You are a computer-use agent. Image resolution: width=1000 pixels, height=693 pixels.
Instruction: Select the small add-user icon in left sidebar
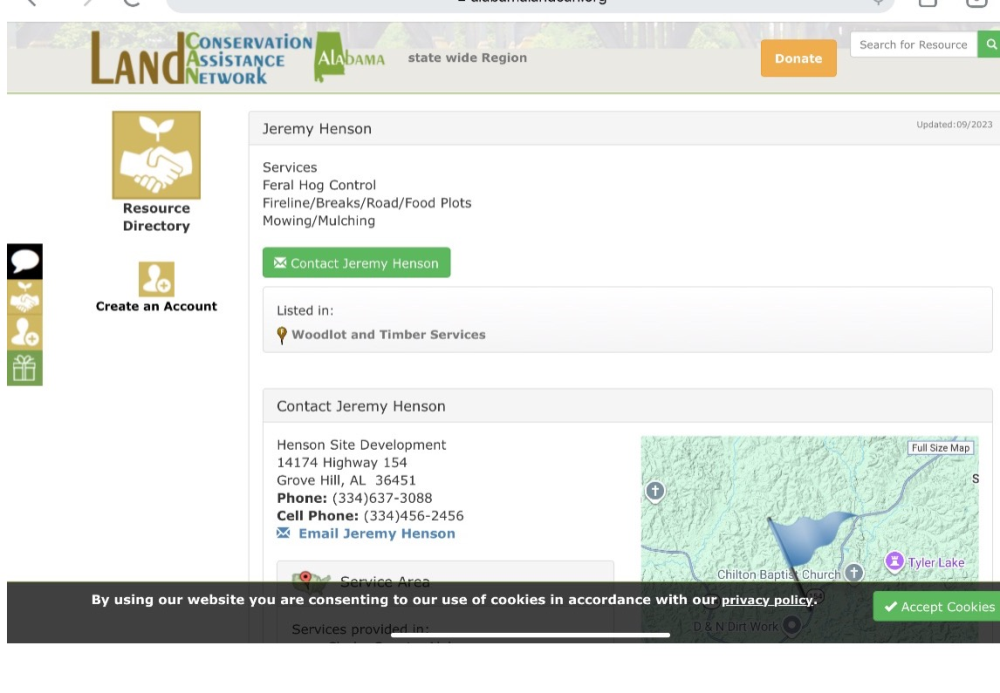[25, 332]
